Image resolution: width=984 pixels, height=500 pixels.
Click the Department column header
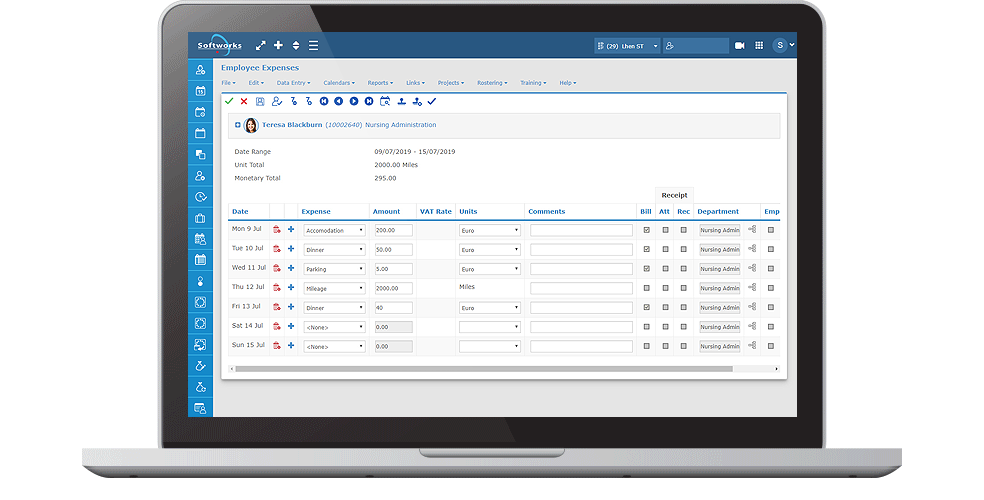click(x=718, y=212)
